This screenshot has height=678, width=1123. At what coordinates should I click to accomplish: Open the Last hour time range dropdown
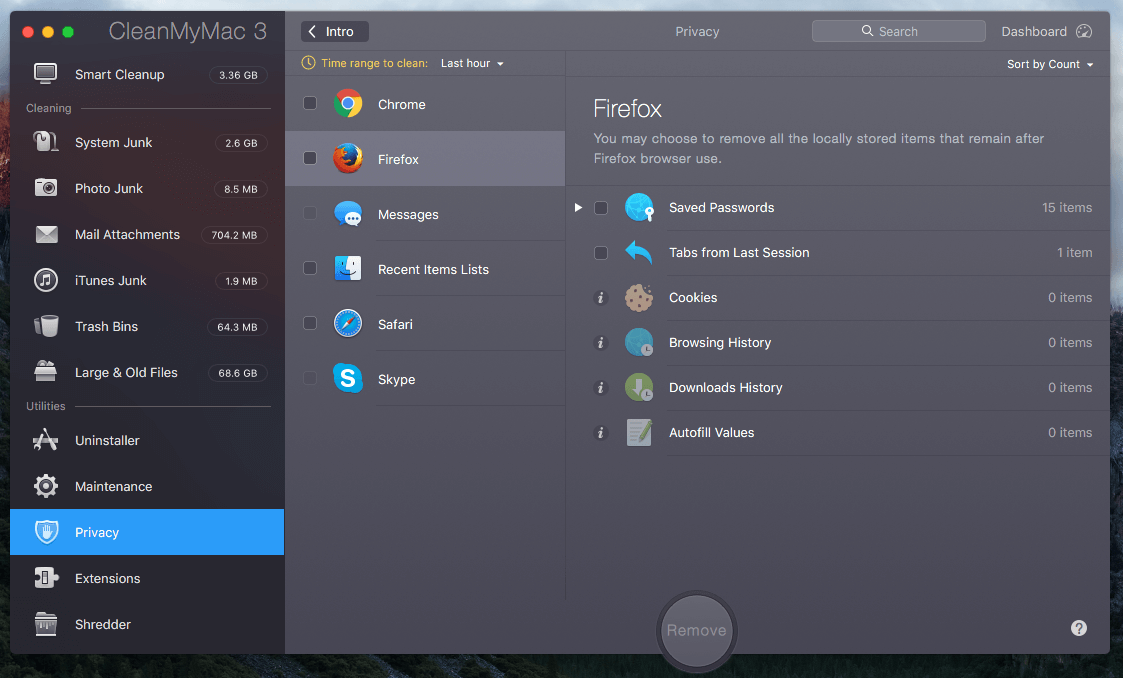[472, 63]
